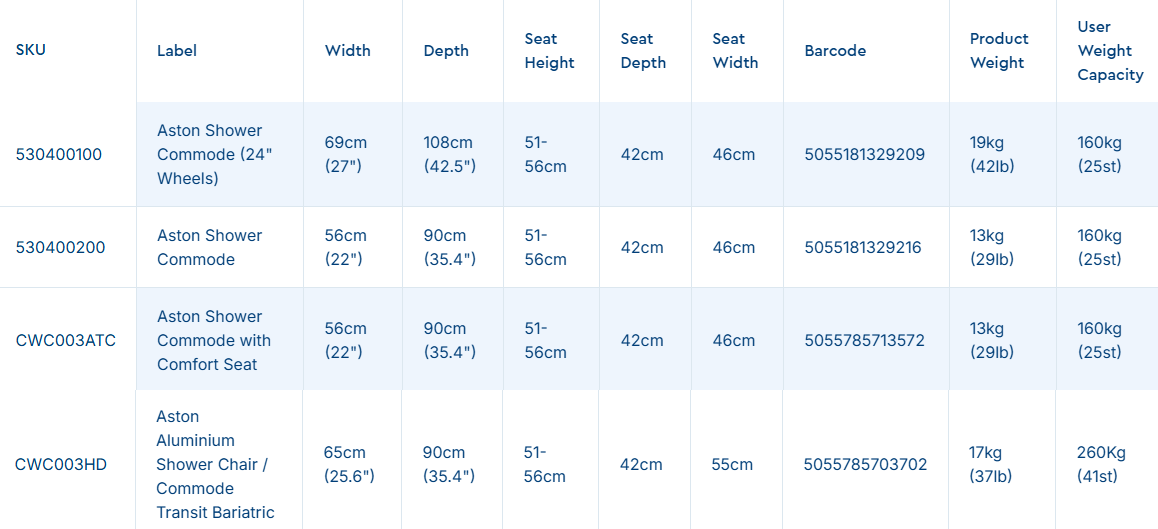Click the User Weight Capacity header
Screen dimensions: 1158x529
1110,51
